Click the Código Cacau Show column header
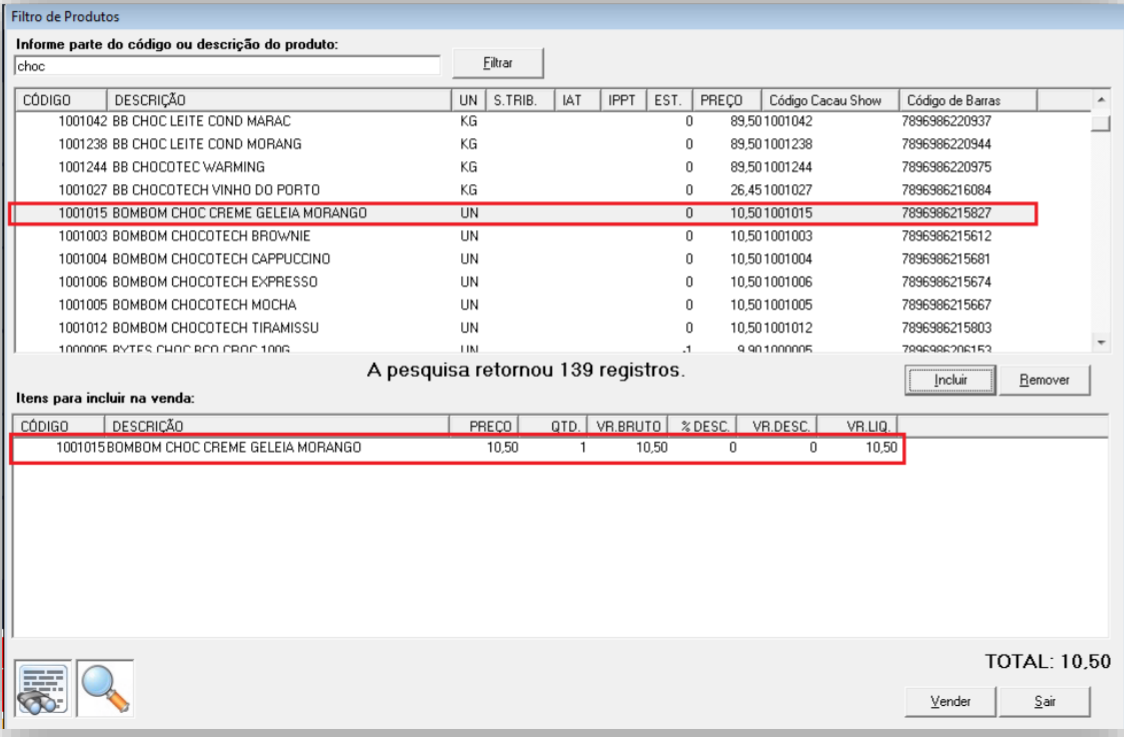The image size is (1124, 737). tap(829, 100)
